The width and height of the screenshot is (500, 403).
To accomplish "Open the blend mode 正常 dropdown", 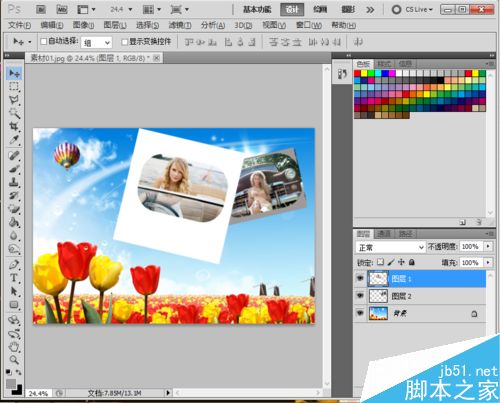I will [390, 247].
